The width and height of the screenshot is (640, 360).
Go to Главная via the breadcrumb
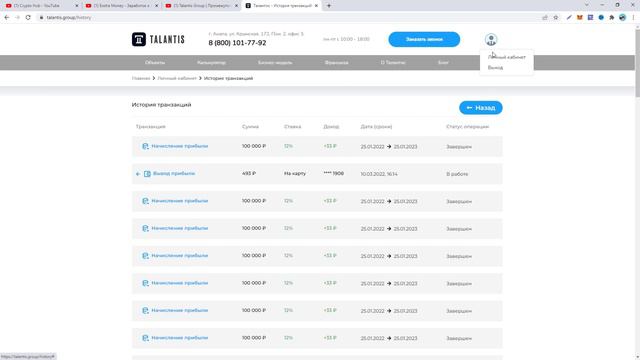tap(141, 78)
